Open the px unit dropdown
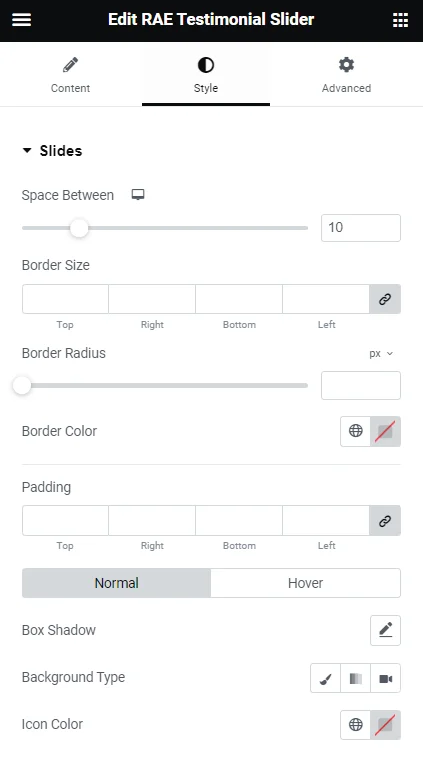This screenshot has height=770, width=423. coord(381,354)
